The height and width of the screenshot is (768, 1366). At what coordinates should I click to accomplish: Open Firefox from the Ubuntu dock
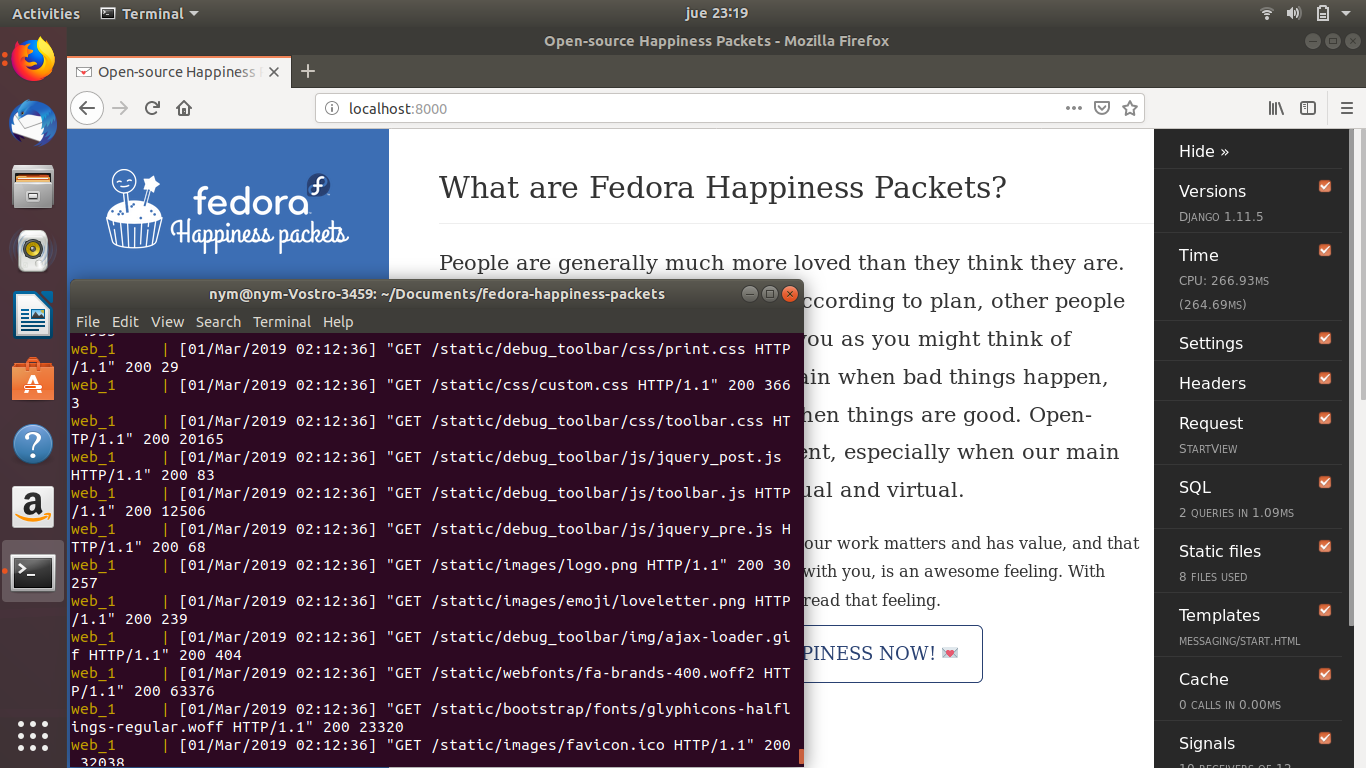tap(33, 60)
